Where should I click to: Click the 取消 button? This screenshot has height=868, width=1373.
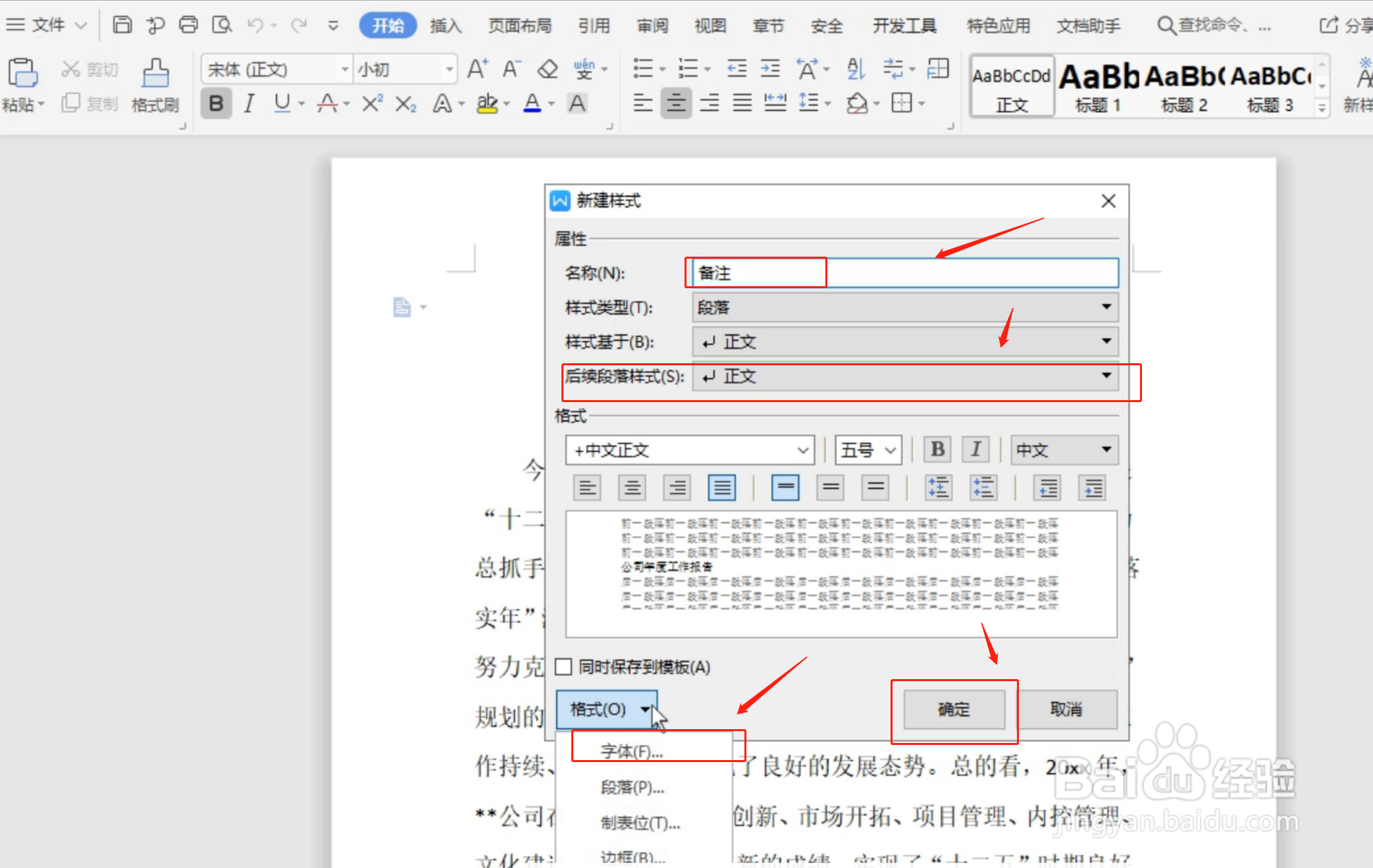(1068, 709)
